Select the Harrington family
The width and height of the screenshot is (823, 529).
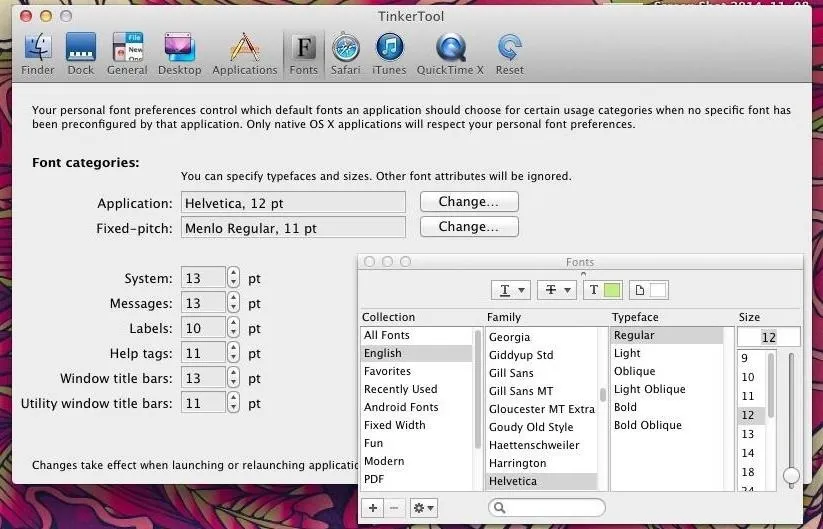tap(541, 463)
